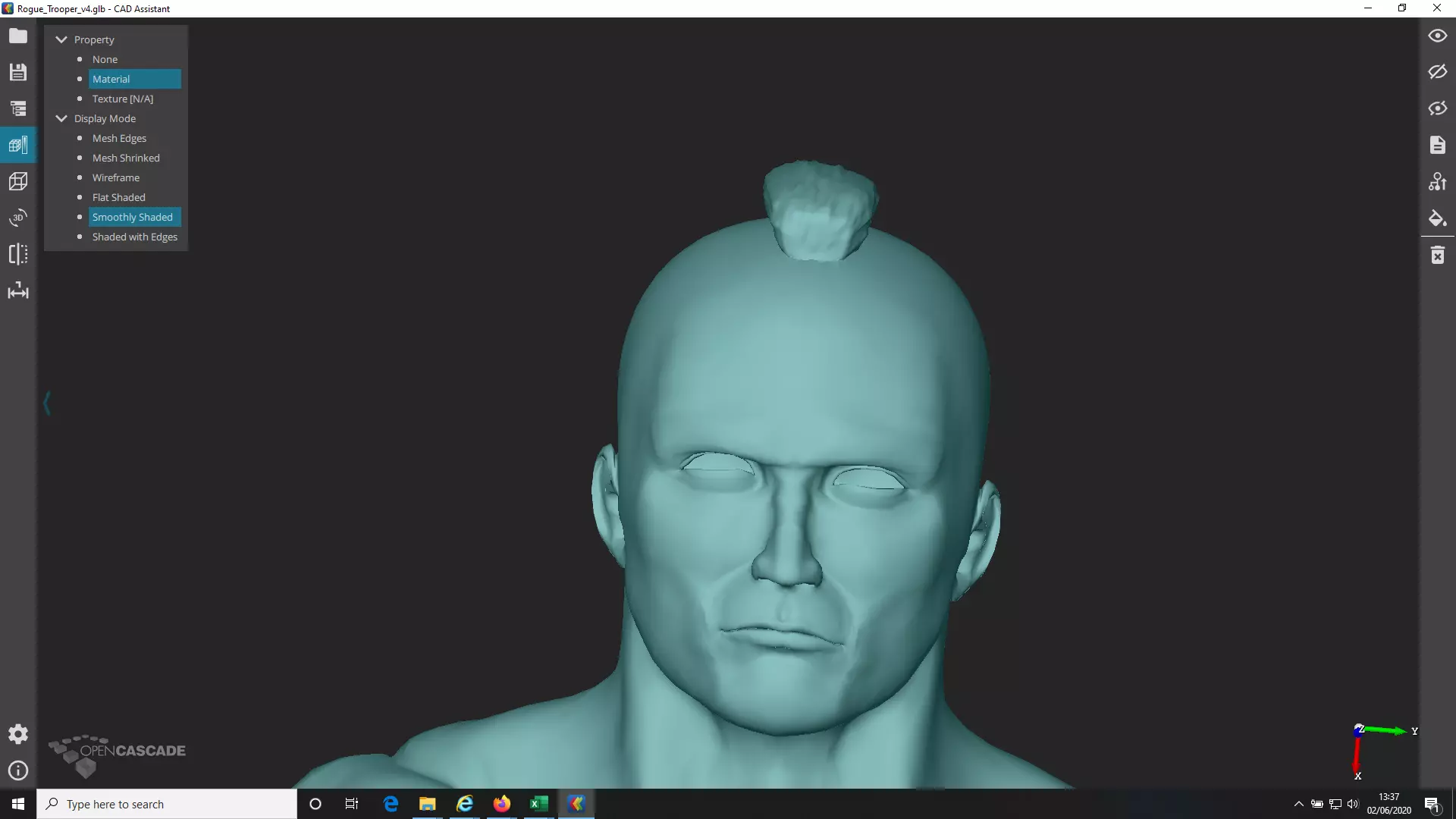This screenshot has height=819, width=1456.
Task: Click the 3D rotate view icon
Action: point(18,218)
